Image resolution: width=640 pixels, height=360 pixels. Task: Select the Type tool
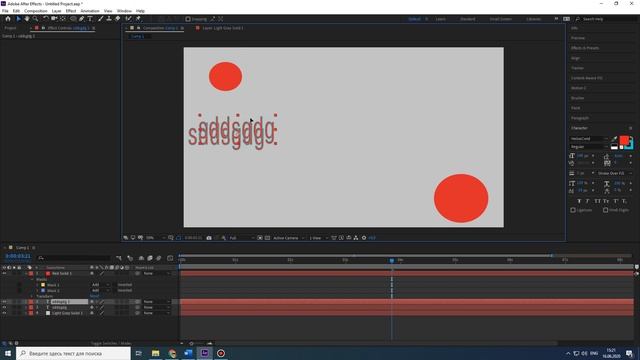pos(90,19)
